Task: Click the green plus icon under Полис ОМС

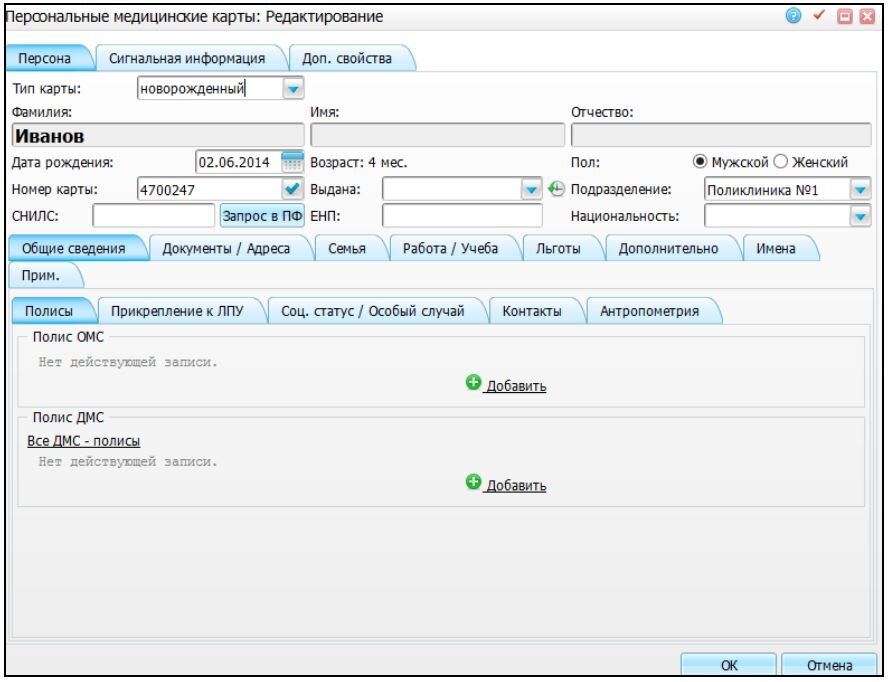Action: (473, 383)
